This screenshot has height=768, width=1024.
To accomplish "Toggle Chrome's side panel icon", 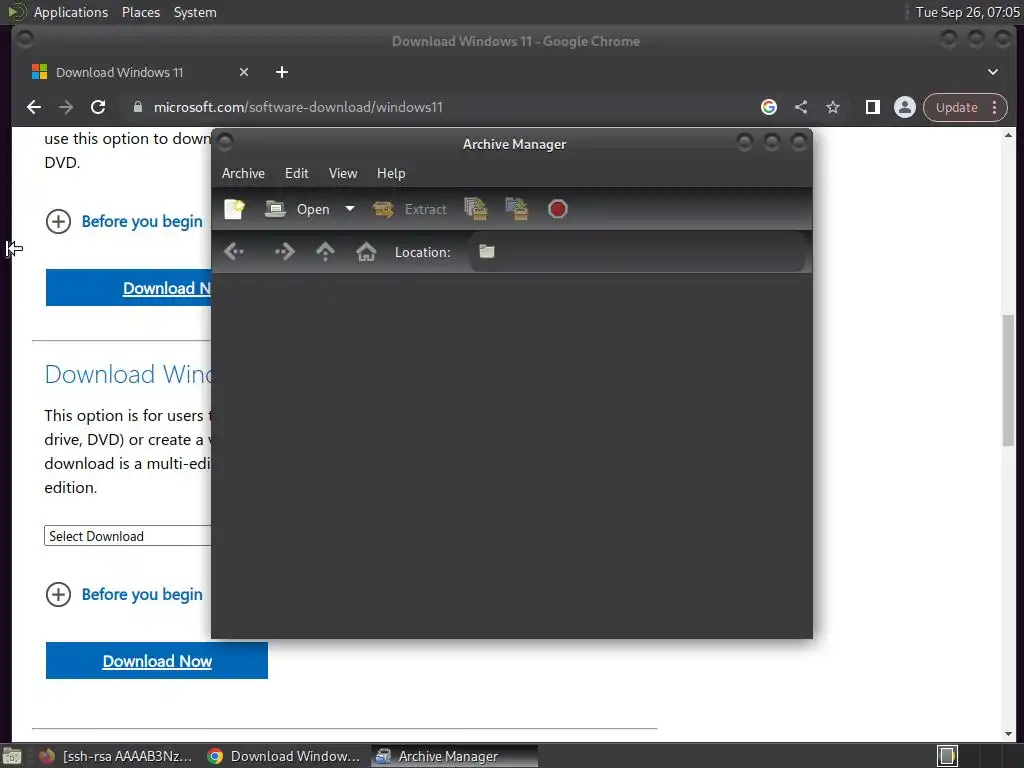I will [872, 107].
